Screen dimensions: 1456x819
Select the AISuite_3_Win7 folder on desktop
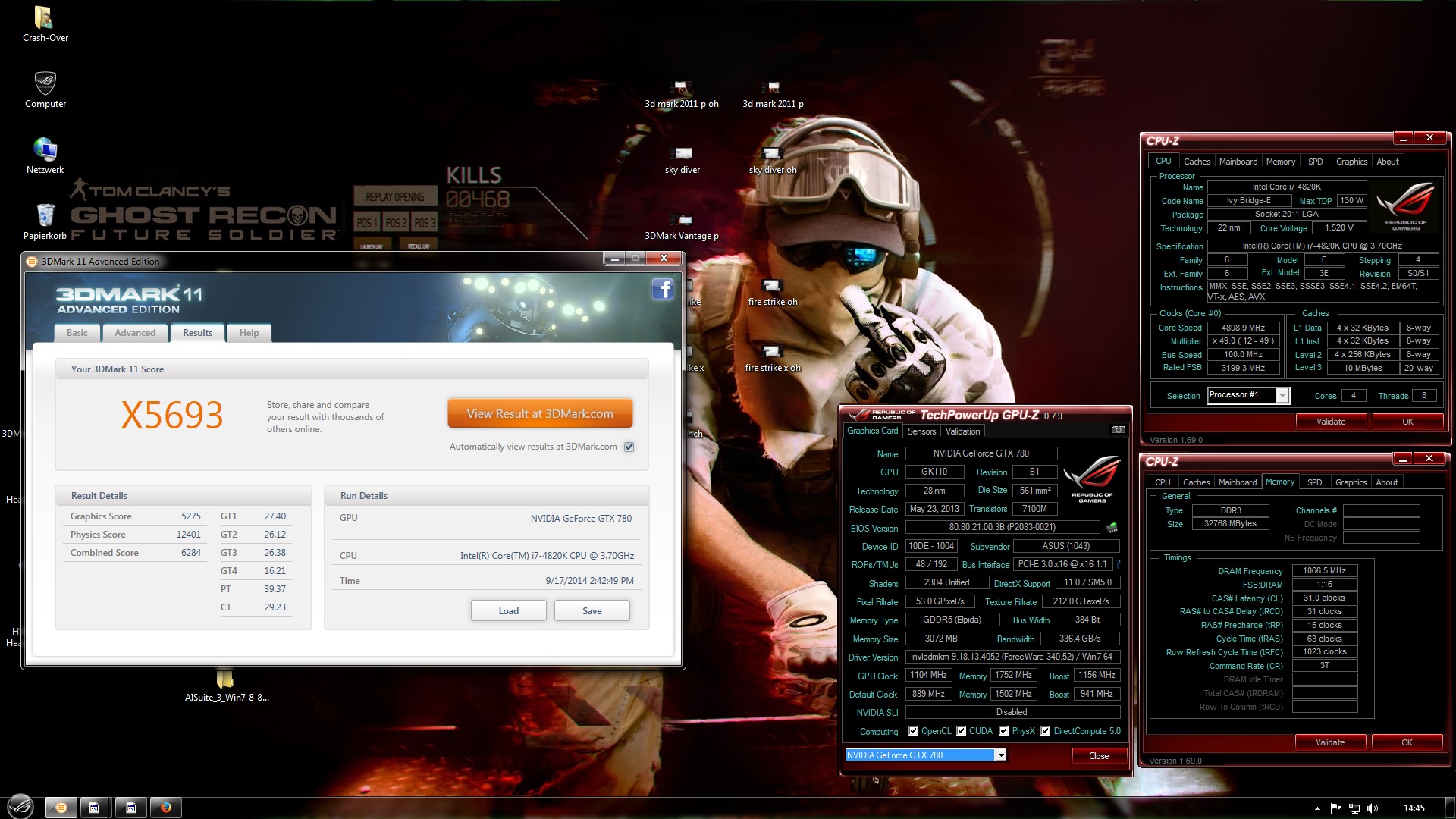(x=227, y=688)
